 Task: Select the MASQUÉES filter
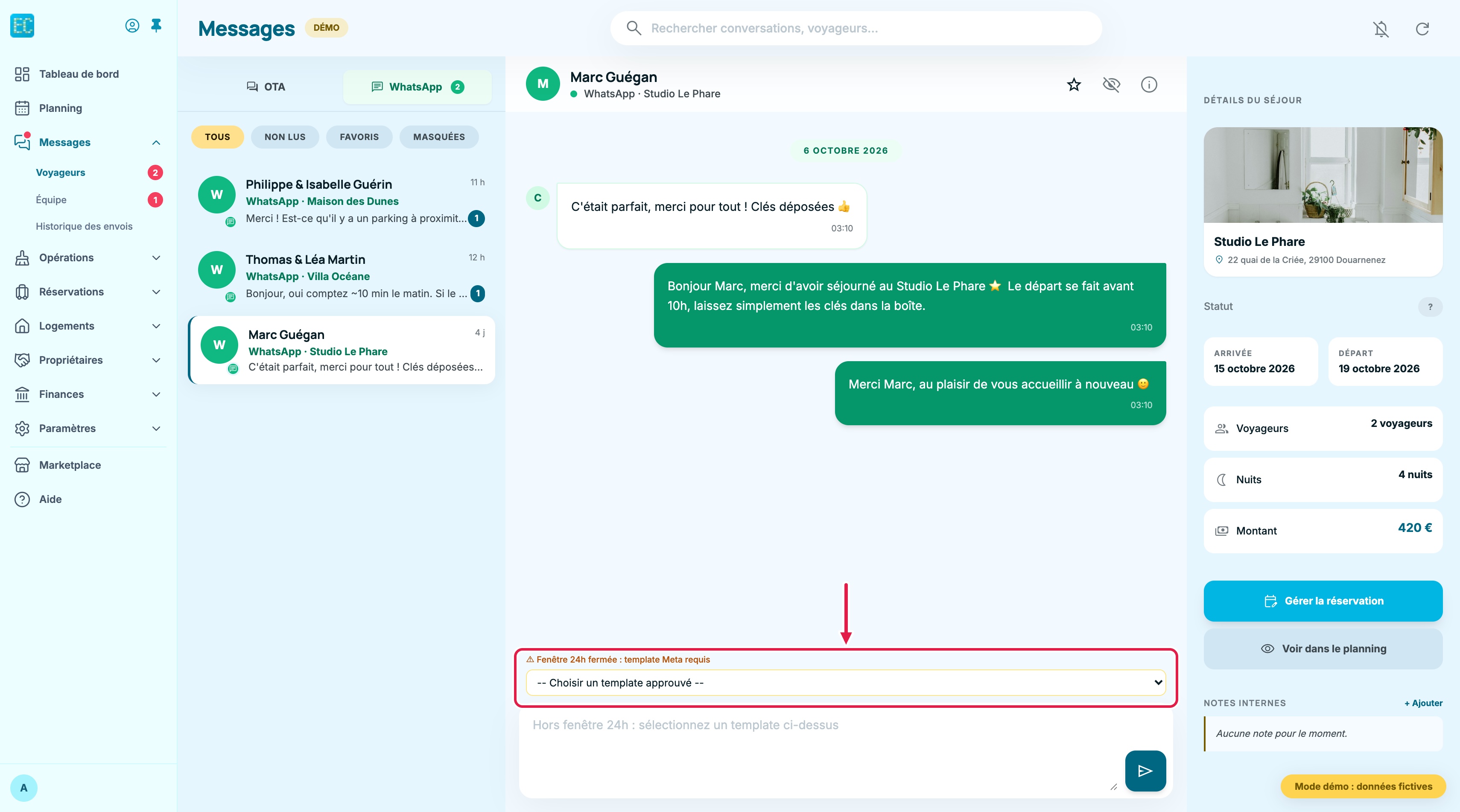pyautogui.click(x=439, y=137)
